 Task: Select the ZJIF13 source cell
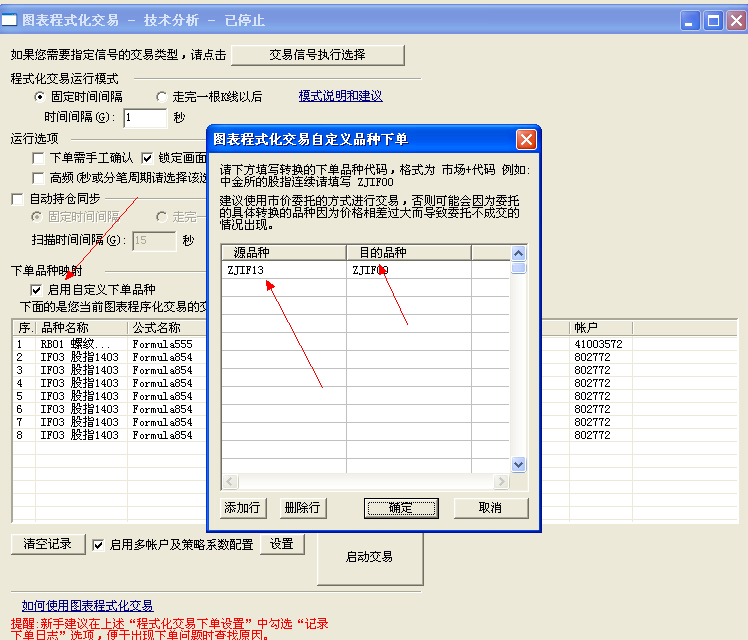point(283,270)
